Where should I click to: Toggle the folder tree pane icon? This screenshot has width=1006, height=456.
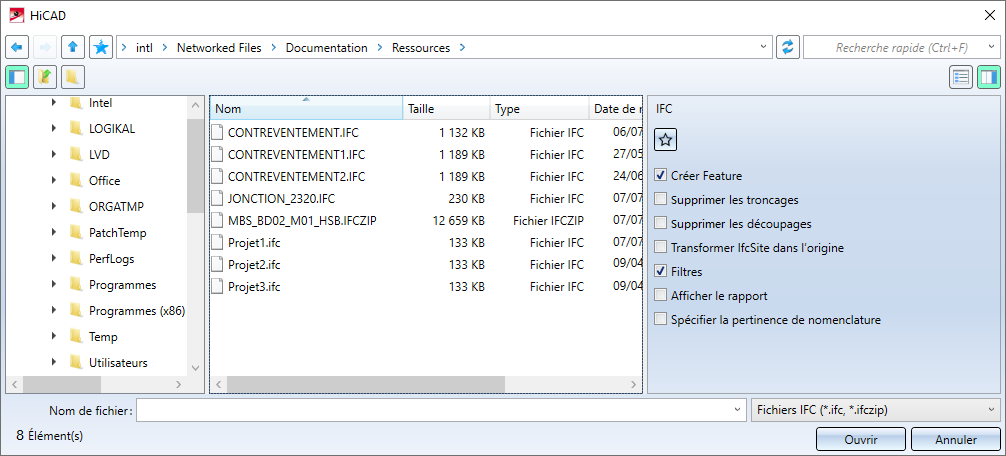point(17,77)
